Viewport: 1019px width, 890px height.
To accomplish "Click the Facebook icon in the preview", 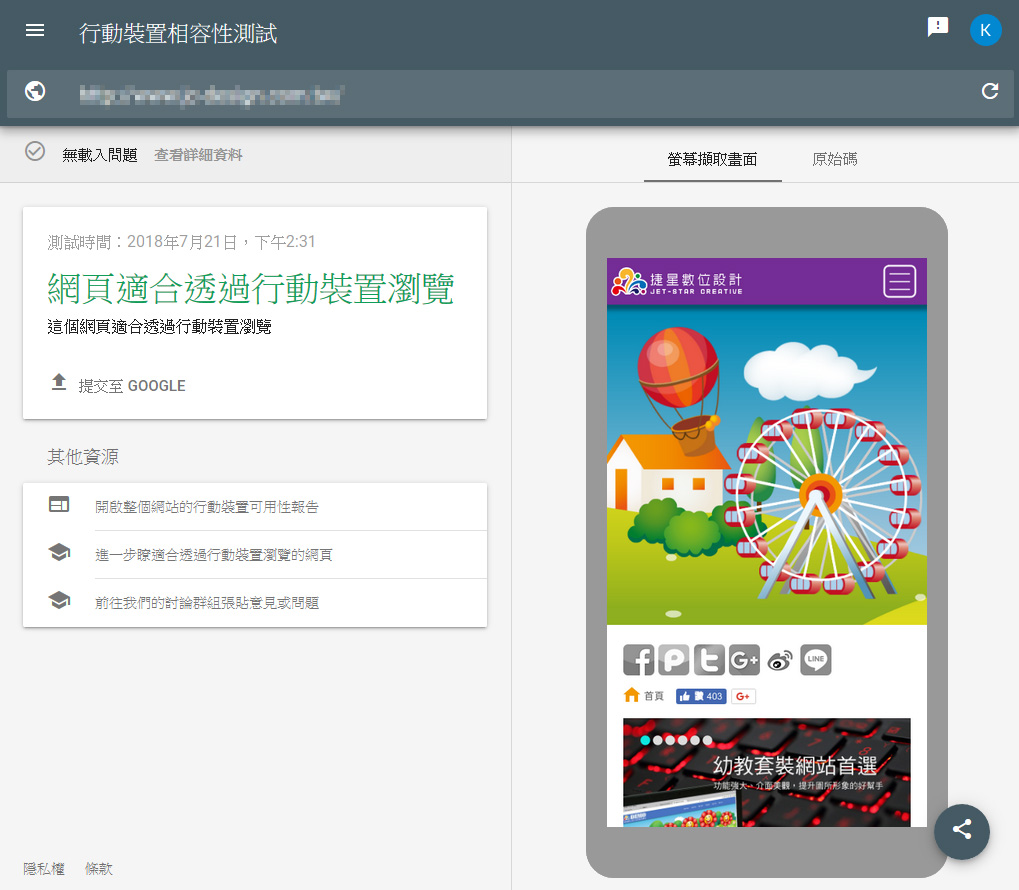I will tap(638, 660).
